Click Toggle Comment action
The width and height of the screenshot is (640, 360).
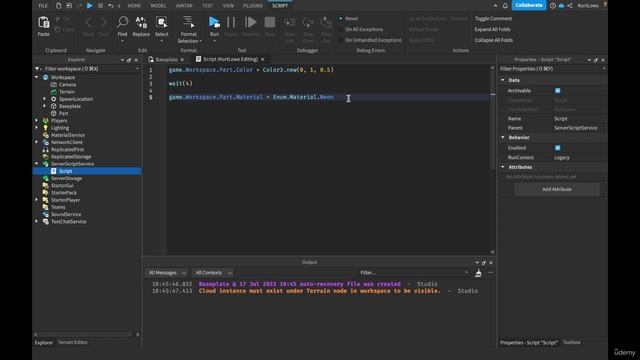tap(493, 18)
